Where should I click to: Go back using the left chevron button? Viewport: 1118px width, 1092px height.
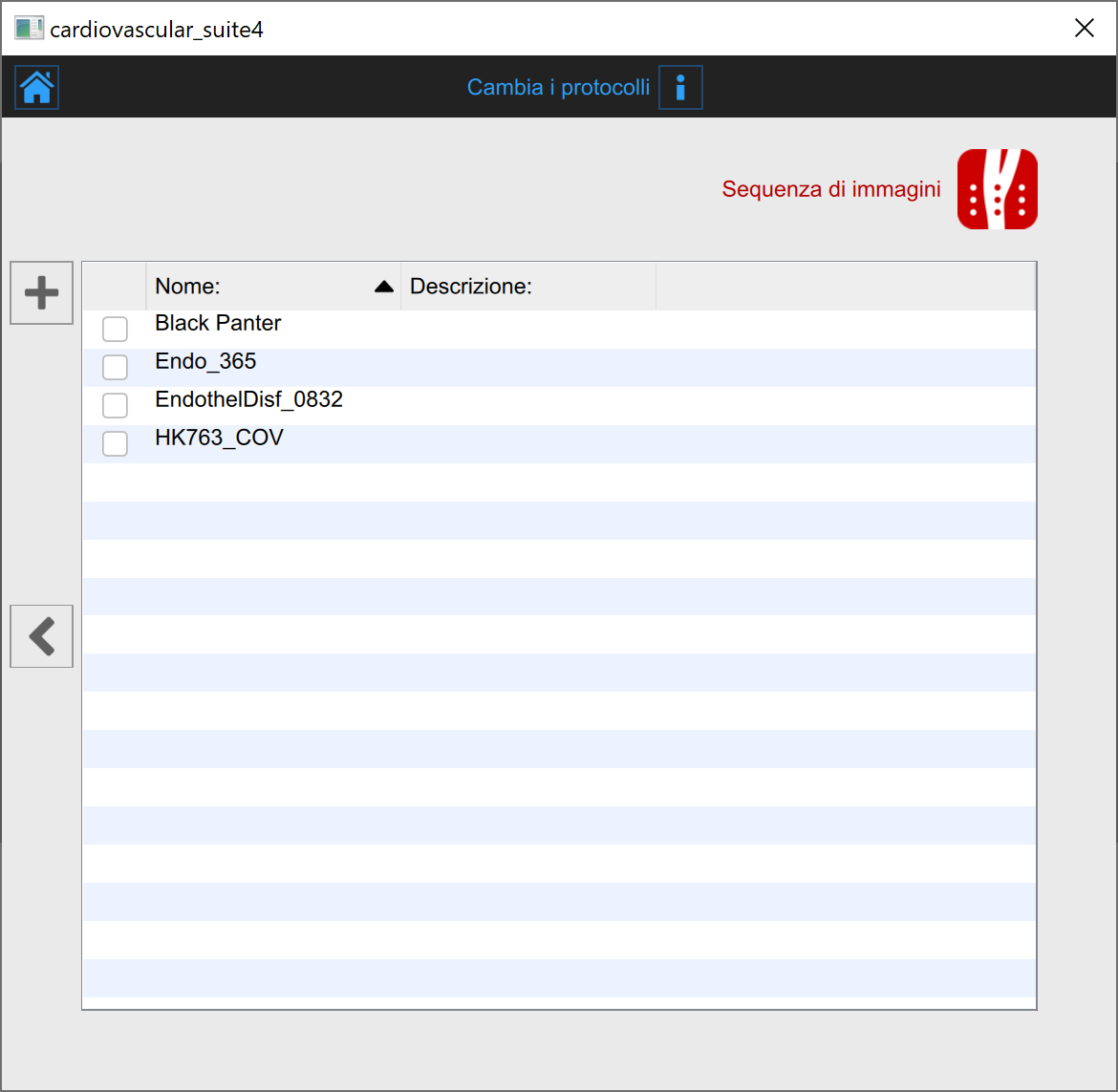(x=41, y=636)
